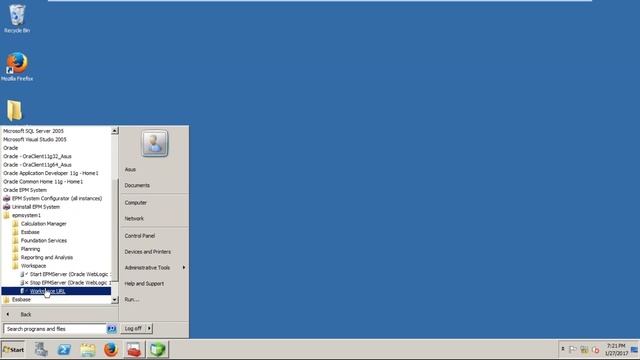The image size is (640, 360).
Task: Expand Oracle - OraClient11g32_Asus folder
Action: click(37, 156)
